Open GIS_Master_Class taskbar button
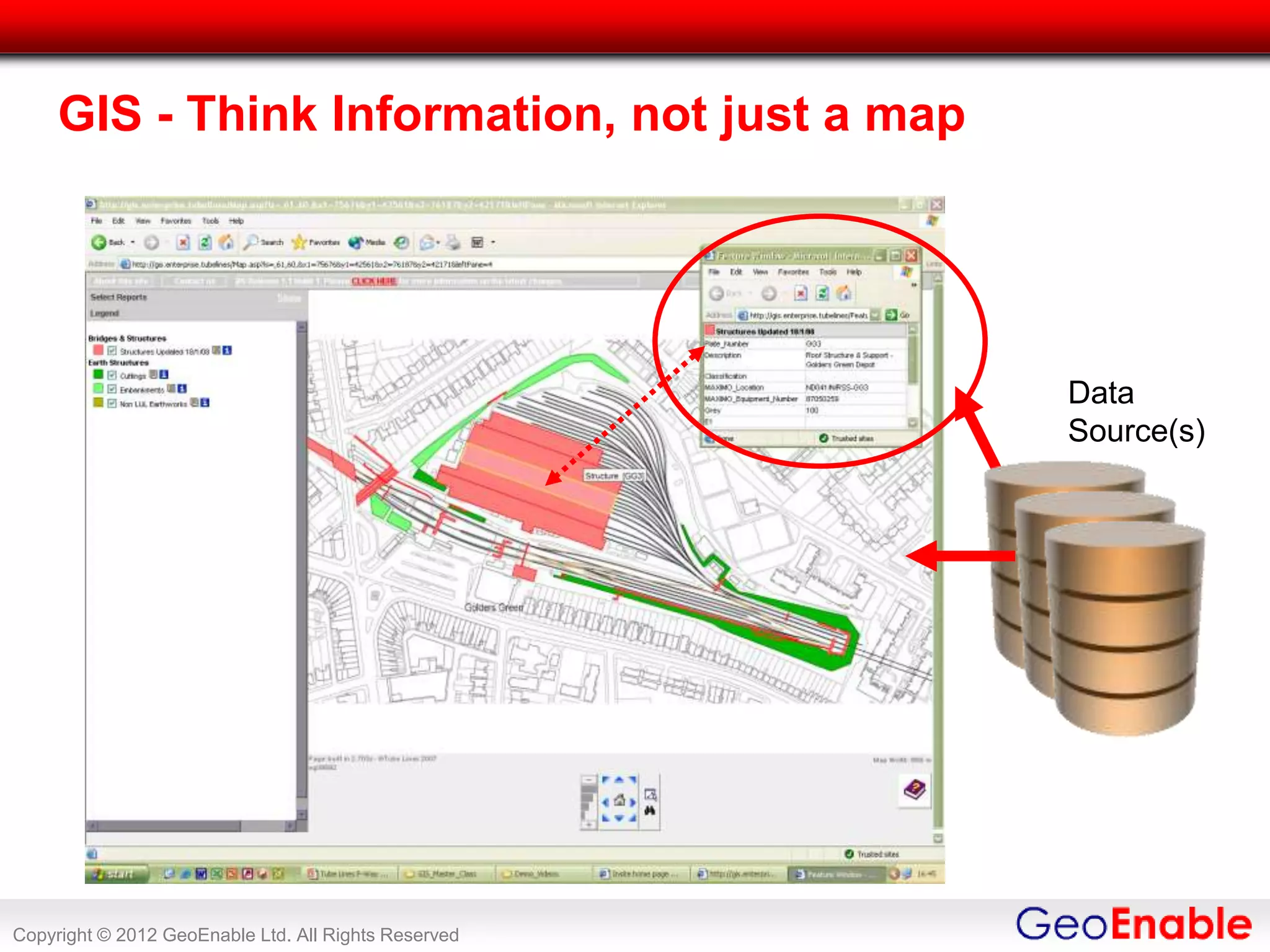 [x=445, y=874]
